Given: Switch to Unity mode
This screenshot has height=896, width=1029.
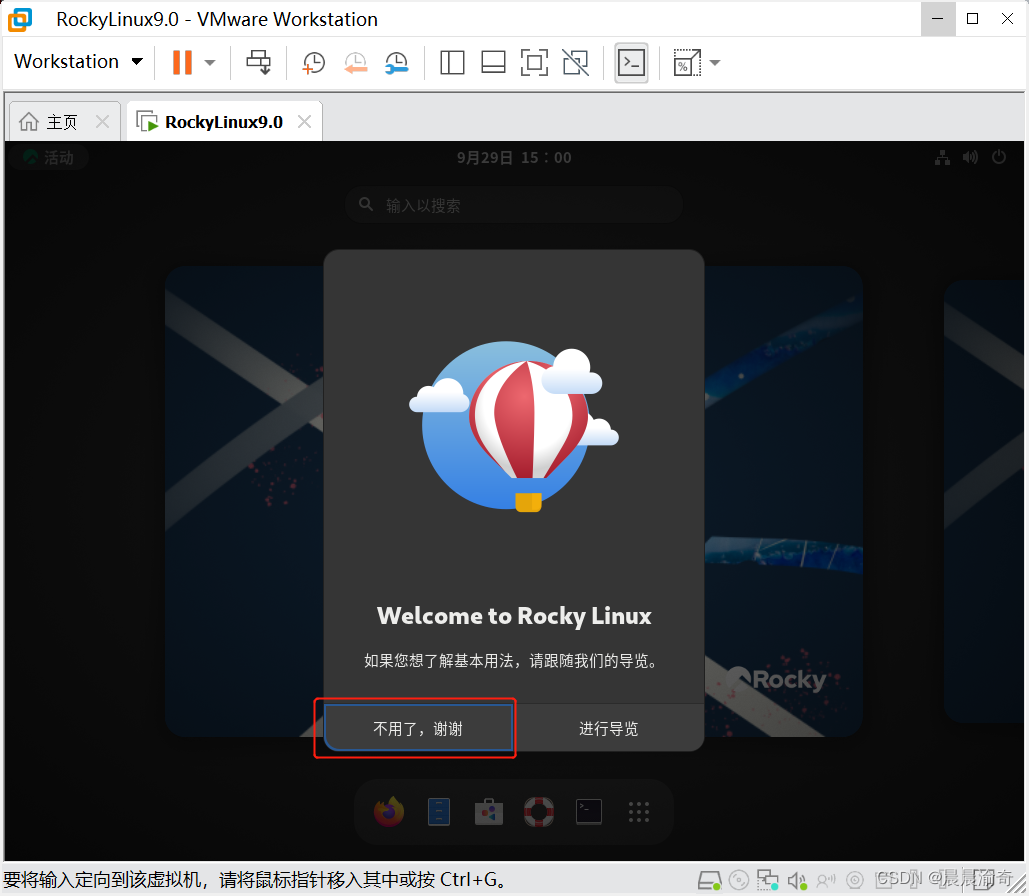Looking at the screenshot, I should coord(576,63).
